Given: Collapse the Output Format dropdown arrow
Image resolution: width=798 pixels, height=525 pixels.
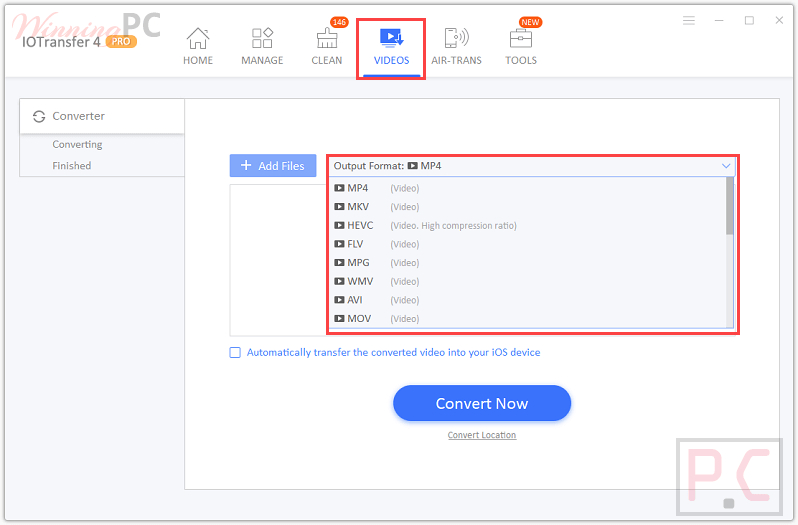Looking at the screenshot, I should point(726,166).
